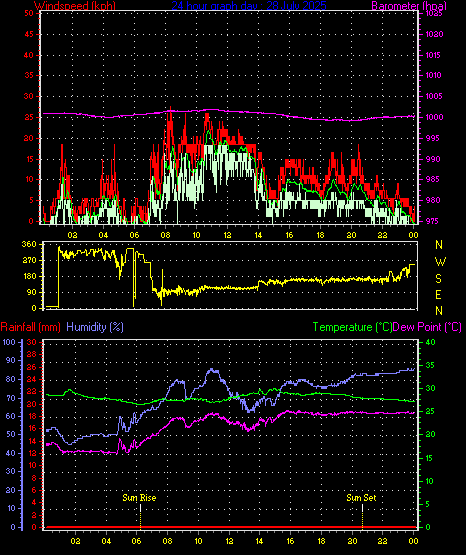Click the S compass letter
Image resolution: width=466 pixels, height=555 pixels.
(438, 279)
